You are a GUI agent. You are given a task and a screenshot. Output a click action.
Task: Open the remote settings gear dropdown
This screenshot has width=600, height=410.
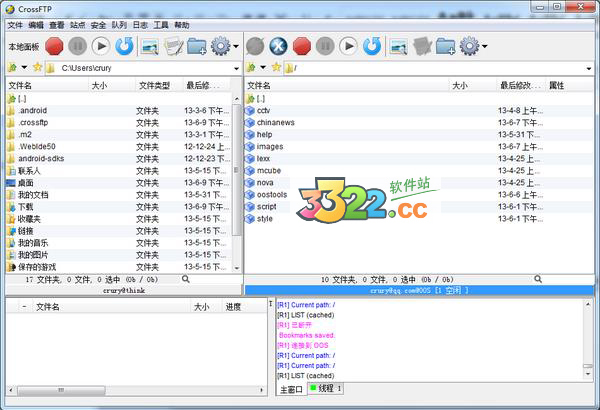pyautogui.click(x=472, y=46)
